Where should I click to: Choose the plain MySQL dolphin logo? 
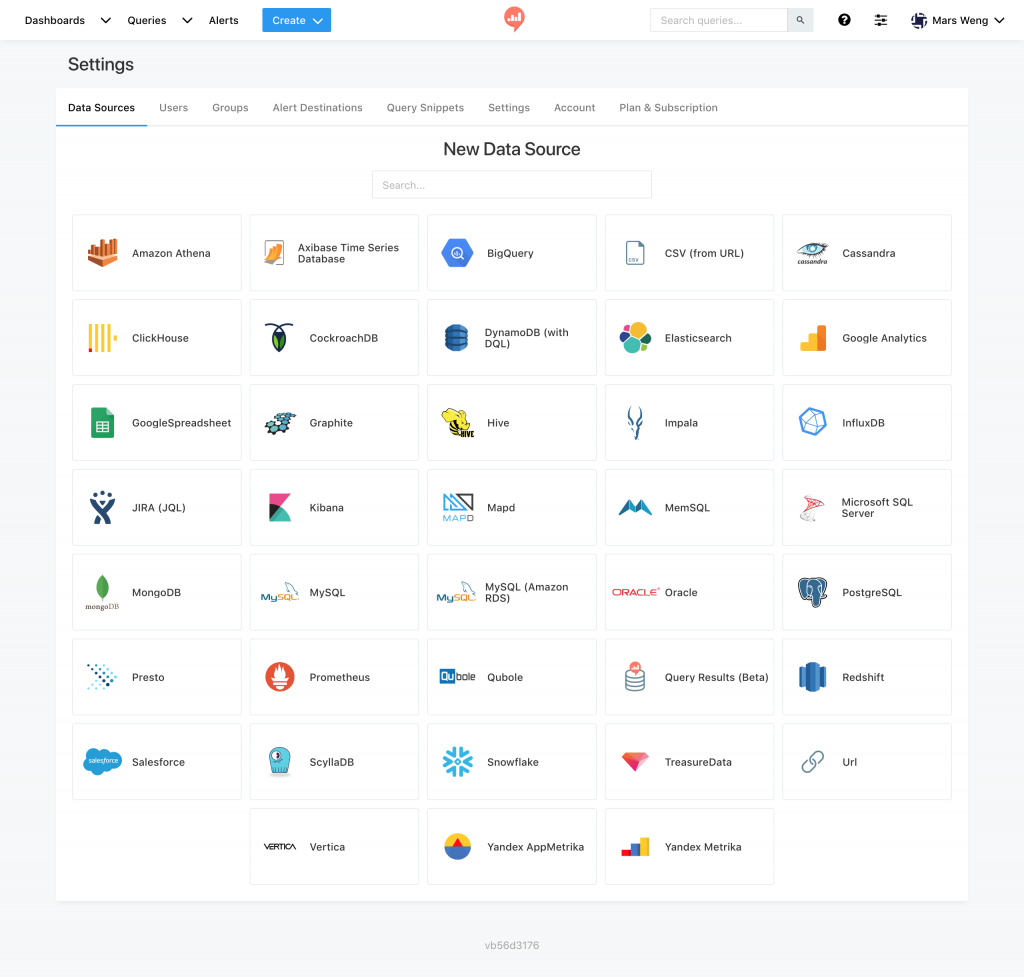coord(280,592)
